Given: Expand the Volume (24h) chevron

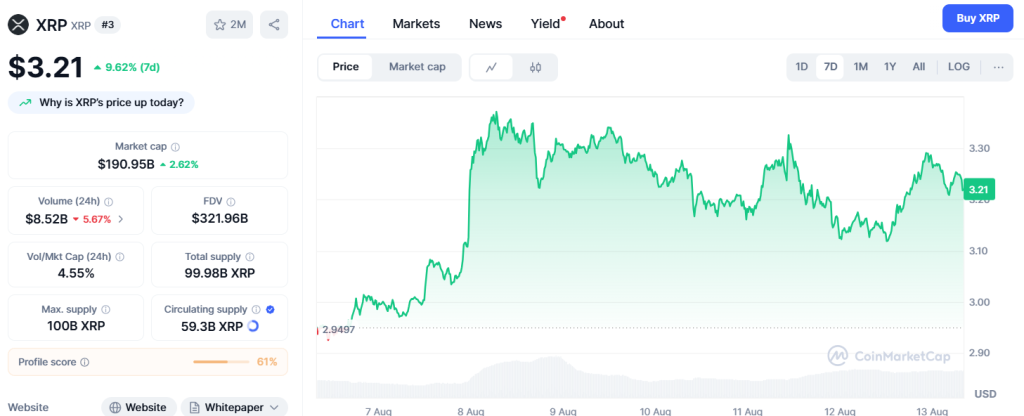Looking at the screenshot, I should pos(121,219).
